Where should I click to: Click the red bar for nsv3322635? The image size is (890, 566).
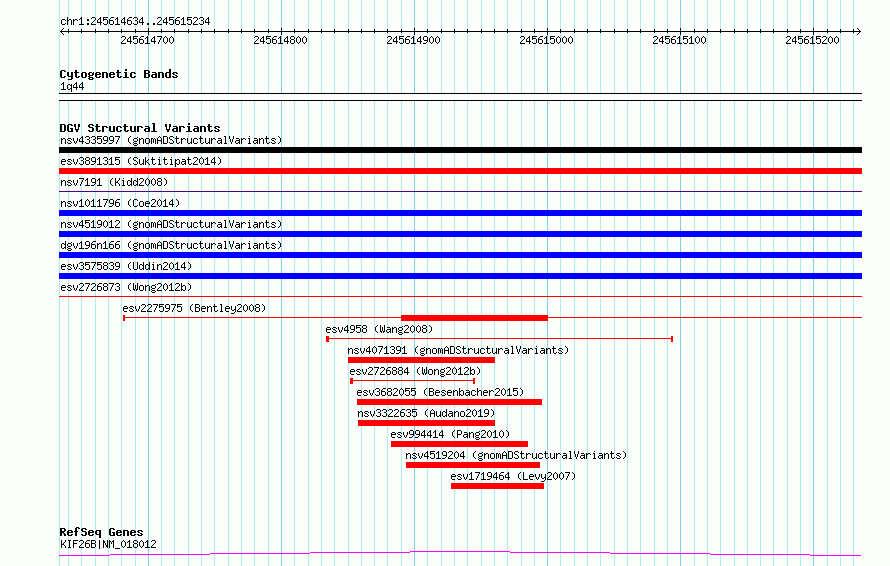426,423
